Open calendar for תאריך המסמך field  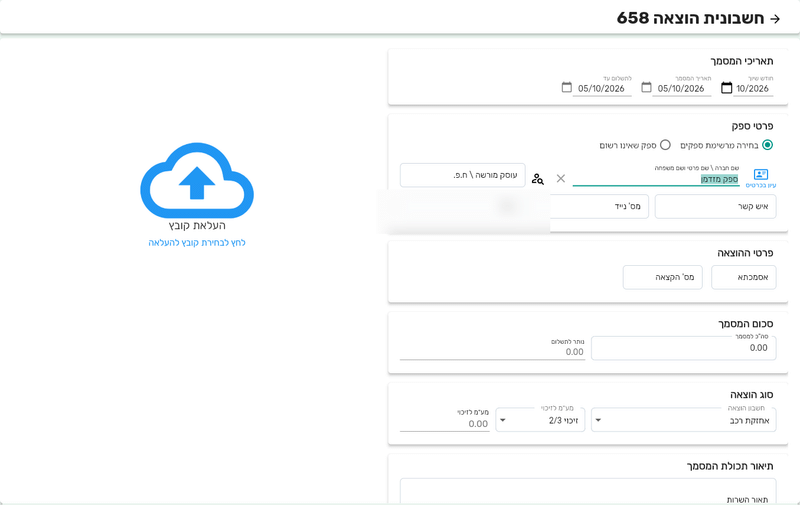click(x=646, y=87)
